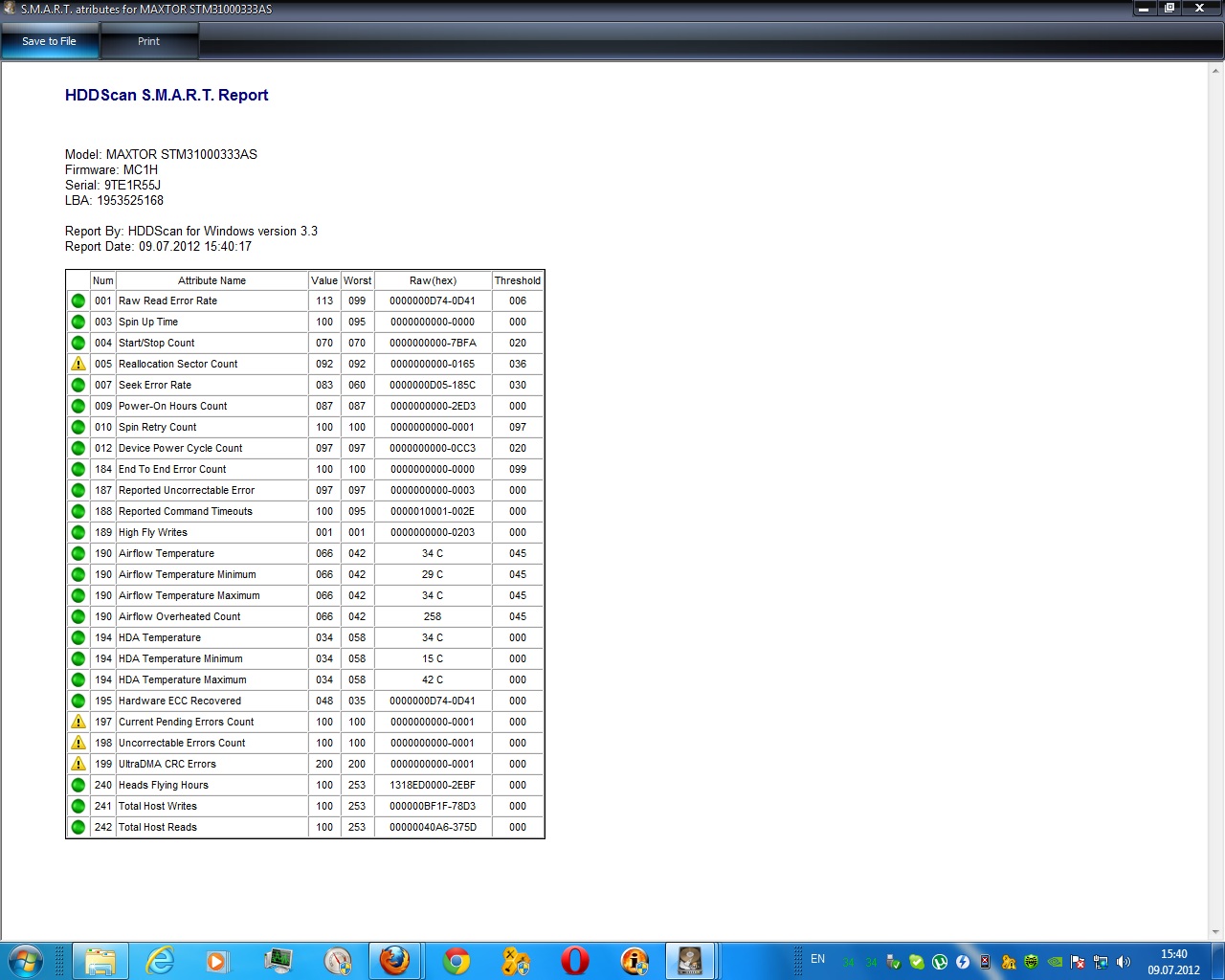Click the Reported Command Timeouts attribute name
Screen dimensions: 1225x980
[x=186, y=511]
